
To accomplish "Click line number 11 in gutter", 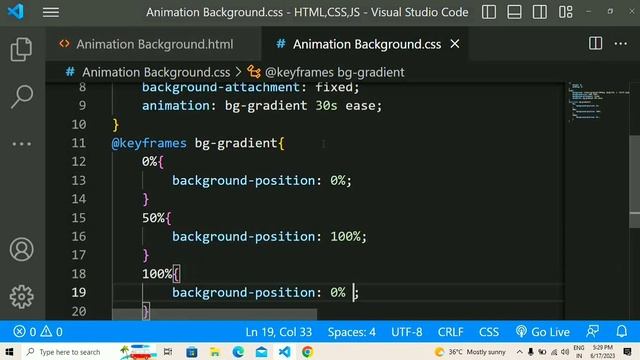I will 79,143.
